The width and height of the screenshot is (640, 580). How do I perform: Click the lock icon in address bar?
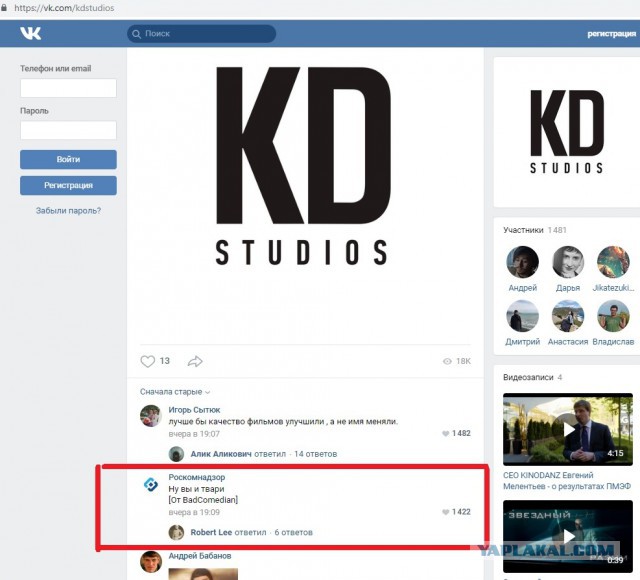(4, 8)
